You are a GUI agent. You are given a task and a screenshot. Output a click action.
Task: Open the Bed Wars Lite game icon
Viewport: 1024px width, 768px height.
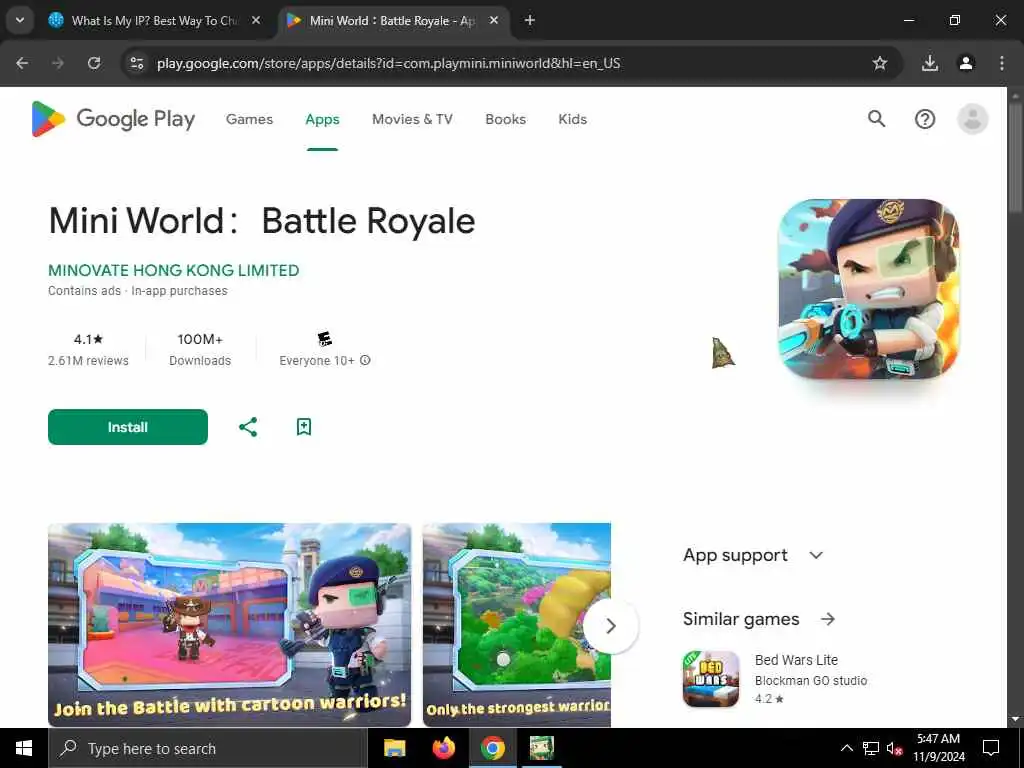click(x=711, y=679)
